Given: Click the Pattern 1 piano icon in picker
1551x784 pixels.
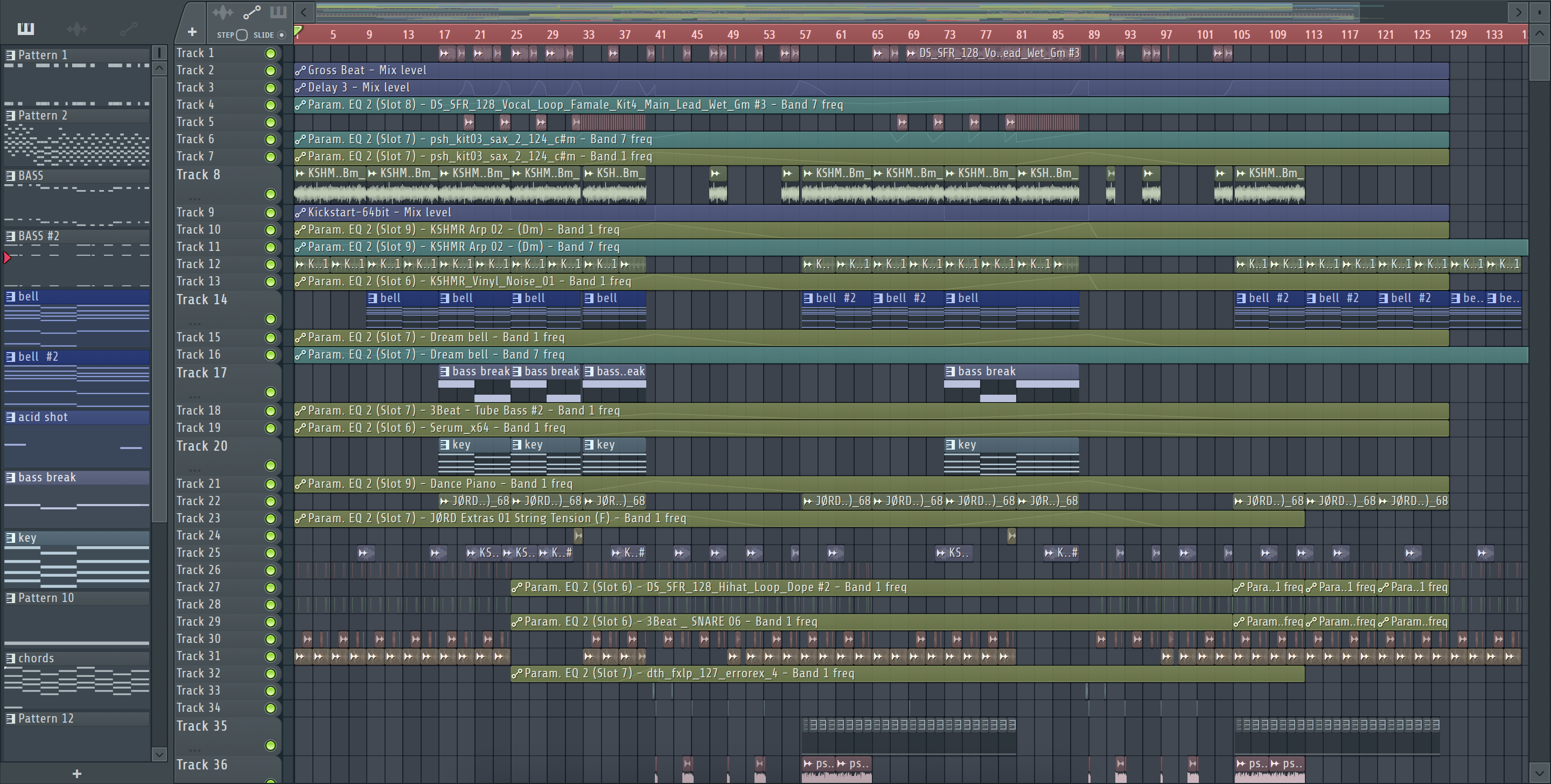Looking at the screenshot, I should pyautogui.click(x=10, y=55).
